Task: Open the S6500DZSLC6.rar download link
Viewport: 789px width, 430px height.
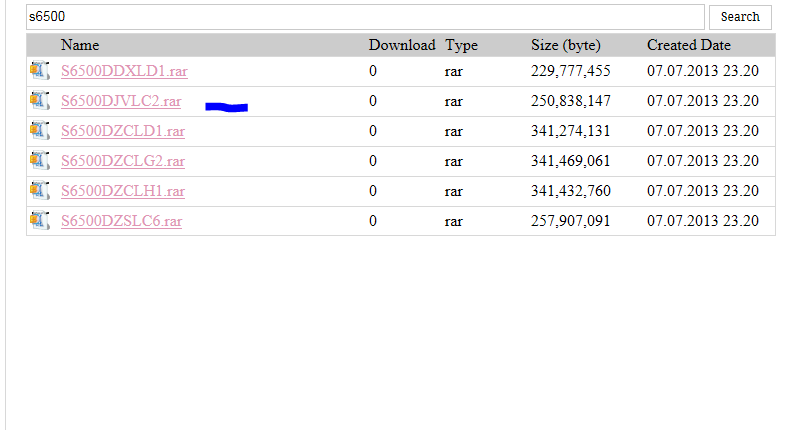Action: [x=121, y=221]
